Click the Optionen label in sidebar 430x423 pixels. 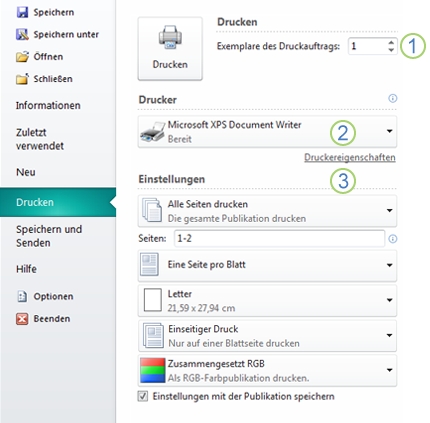53,296
